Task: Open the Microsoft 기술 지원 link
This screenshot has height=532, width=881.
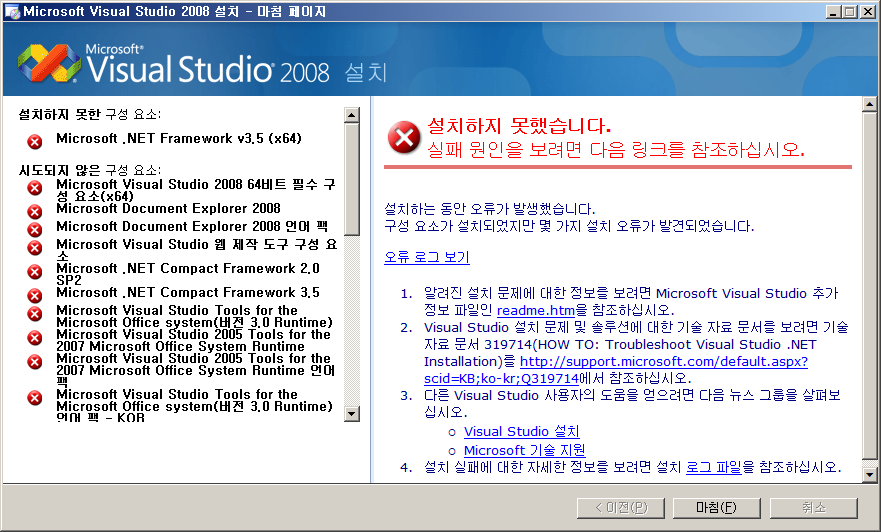Action: (x=525, y=450)
